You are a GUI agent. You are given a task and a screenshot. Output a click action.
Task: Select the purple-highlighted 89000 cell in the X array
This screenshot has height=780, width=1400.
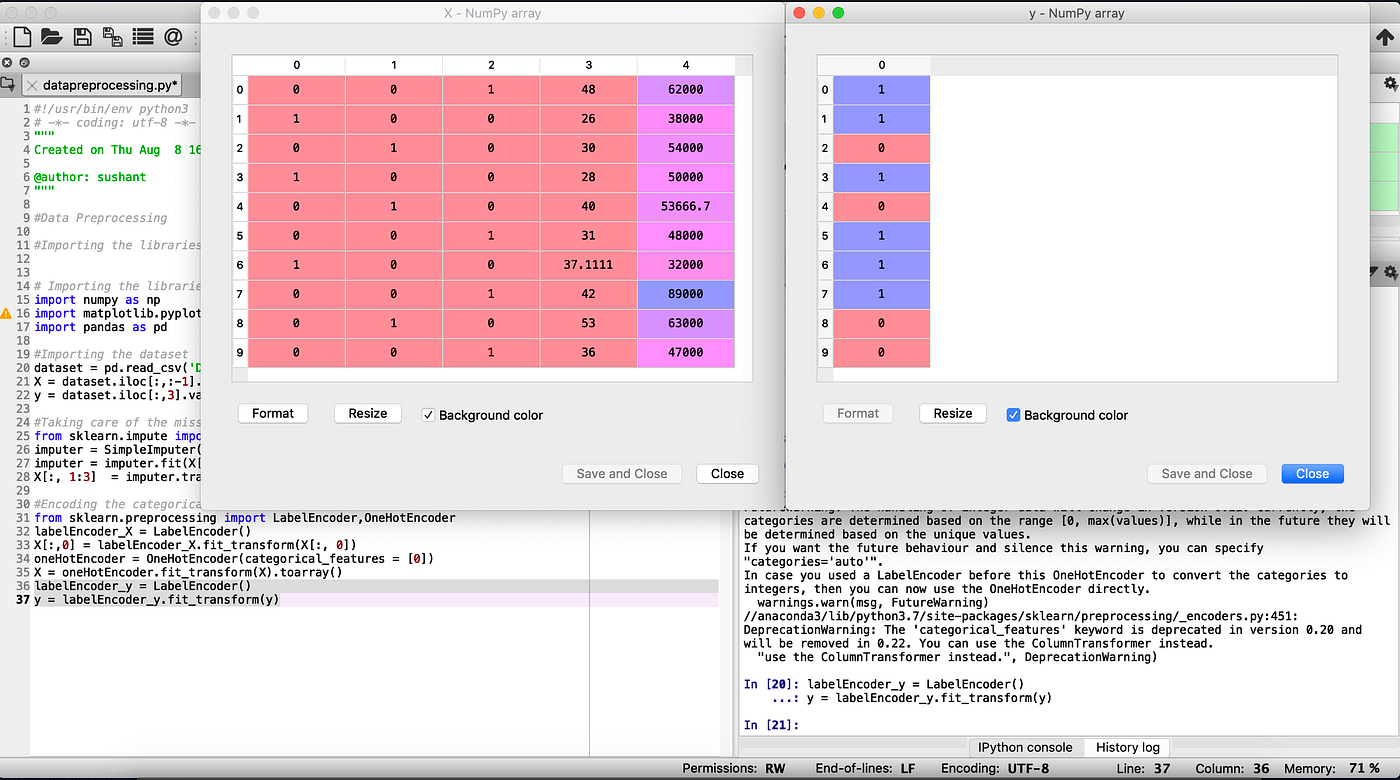coord(685,294)
